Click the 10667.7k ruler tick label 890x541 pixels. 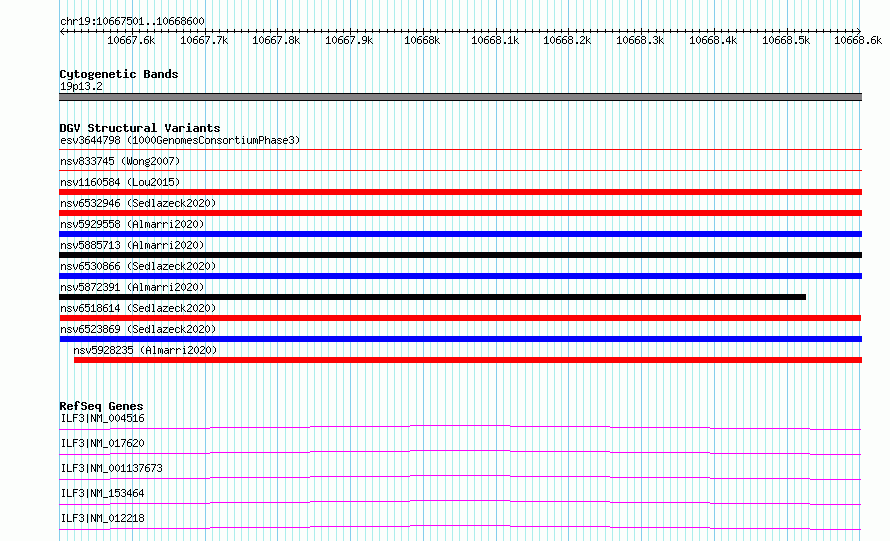[204, 40]
